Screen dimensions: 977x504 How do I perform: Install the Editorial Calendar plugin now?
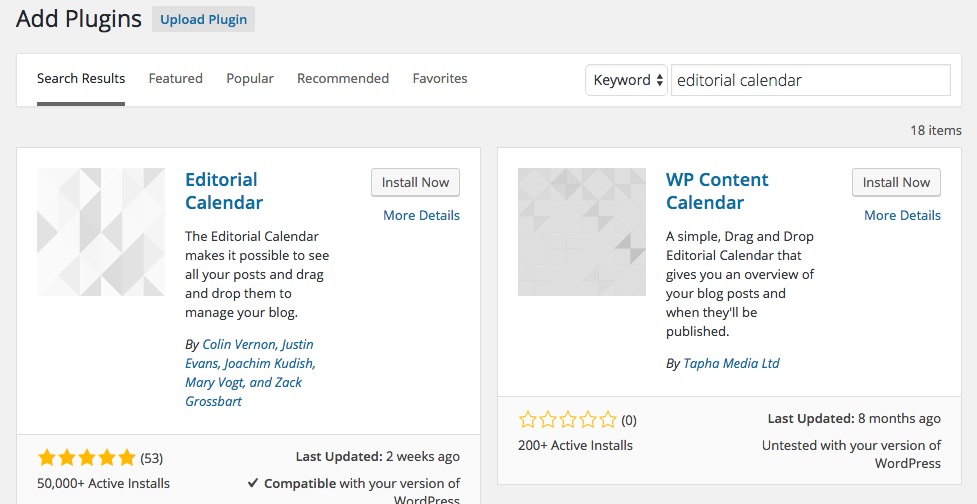pos(416,183)
